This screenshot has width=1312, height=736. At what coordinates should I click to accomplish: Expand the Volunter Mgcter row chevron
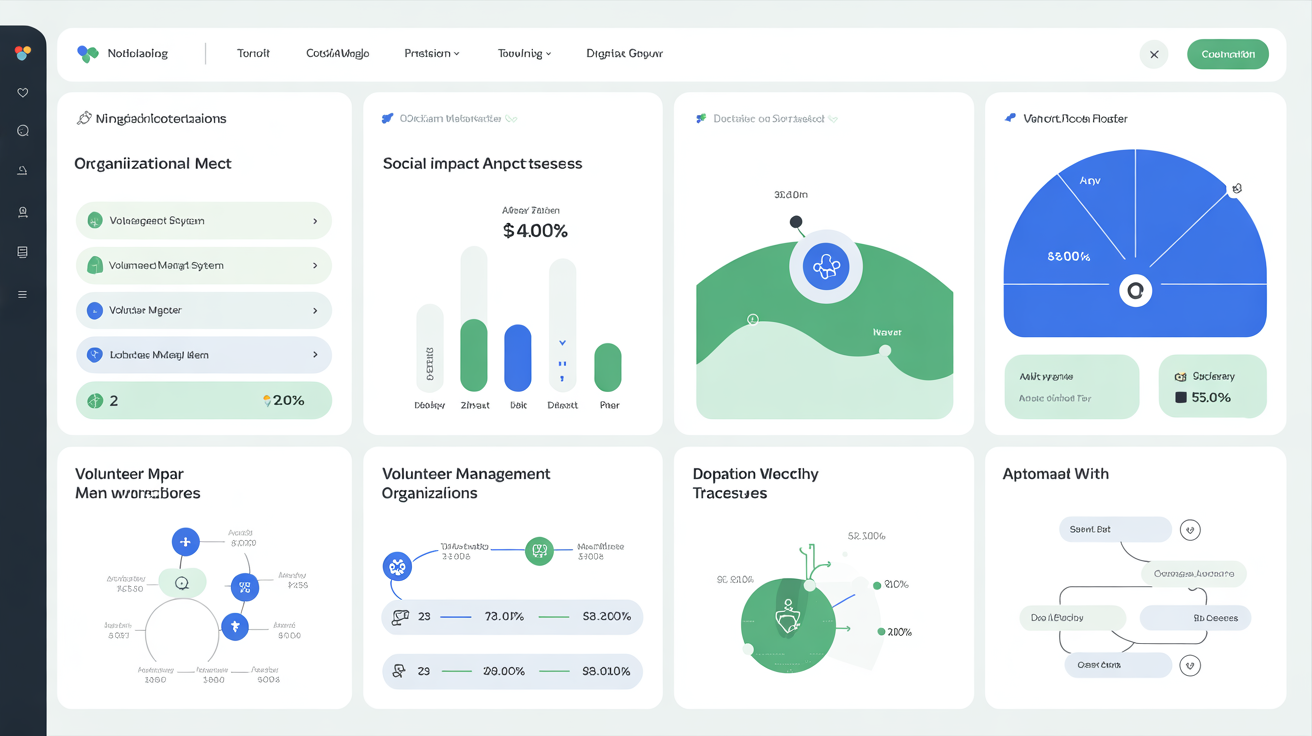315,311
